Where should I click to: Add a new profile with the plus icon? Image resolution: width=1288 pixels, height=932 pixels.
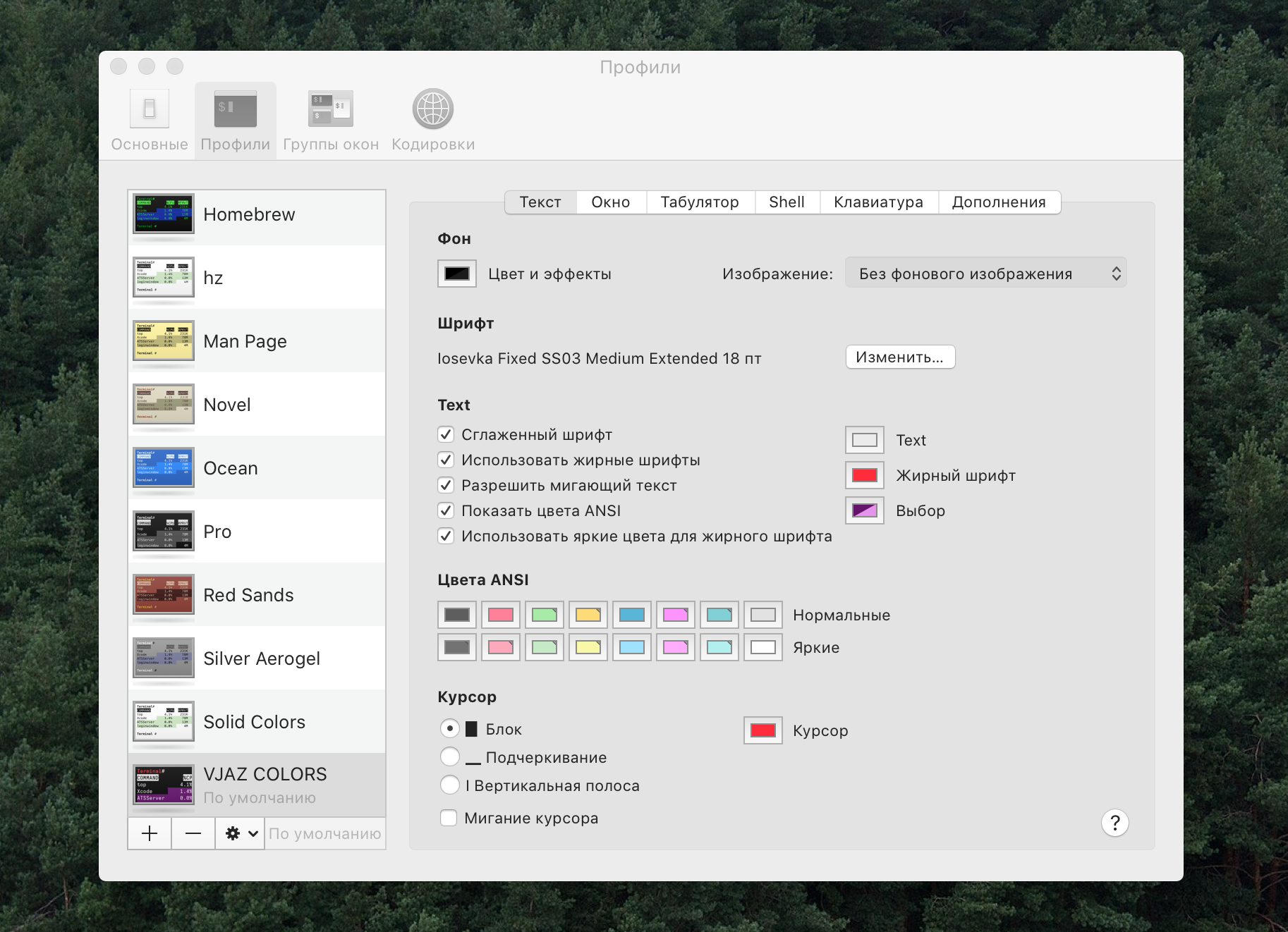pos(150,833)
